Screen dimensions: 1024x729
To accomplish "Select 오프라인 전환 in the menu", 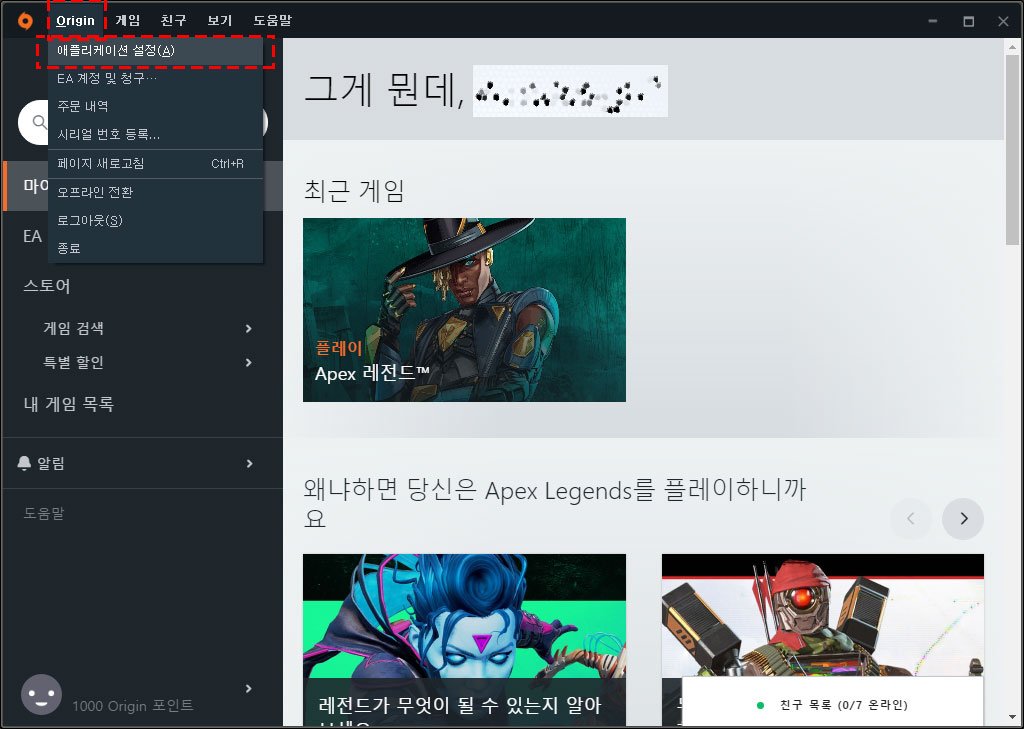I will click(155, 192).
